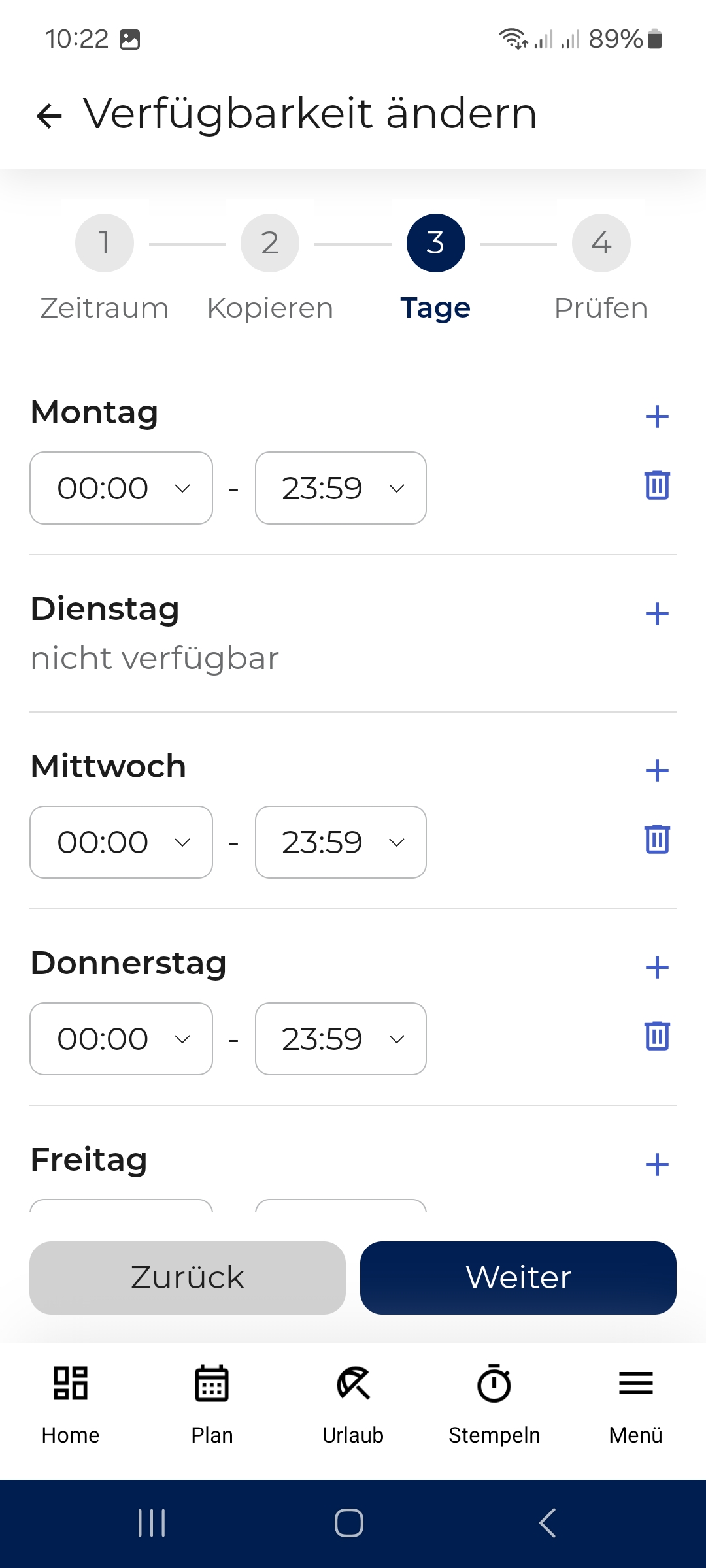Tap the back arrow next to Verfügbarkeit ändern

coord(49,116)
